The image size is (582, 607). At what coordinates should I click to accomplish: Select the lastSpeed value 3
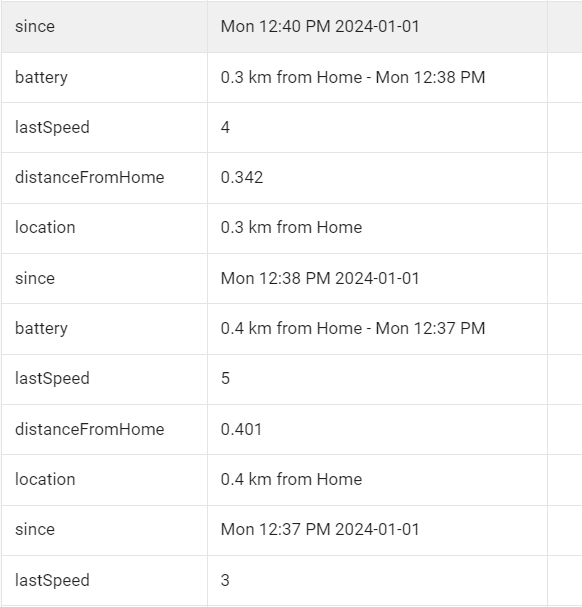click(x=225, y=580)
